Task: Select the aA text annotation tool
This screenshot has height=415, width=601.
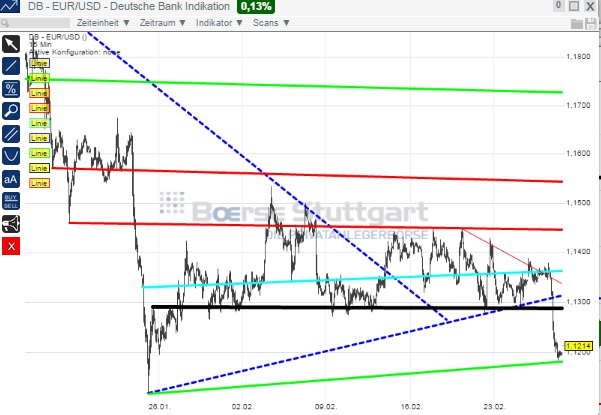Action: pyautogui.click(x=11, y=179)
